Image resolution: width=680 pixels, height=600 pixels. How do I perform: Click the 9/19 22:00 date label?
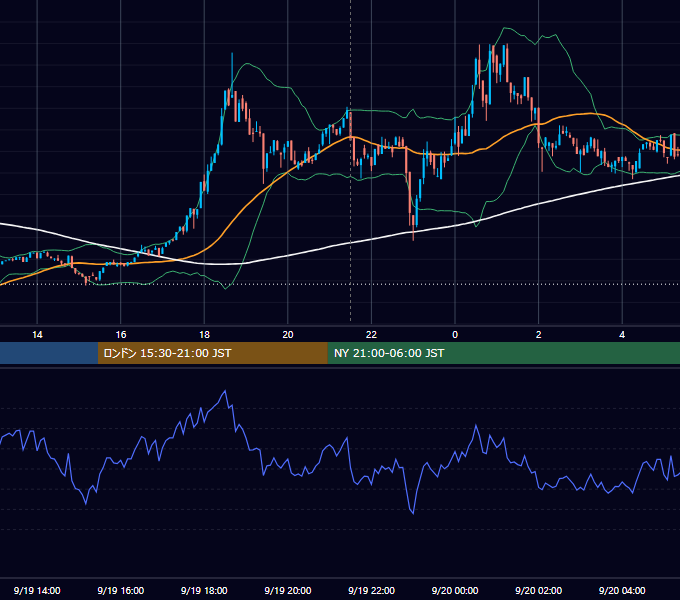coord(371,590)
